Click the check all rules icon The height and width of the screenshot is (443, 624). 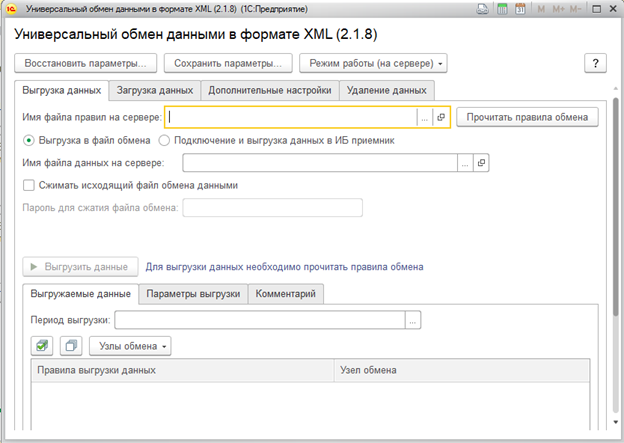[x=42, y=346]
